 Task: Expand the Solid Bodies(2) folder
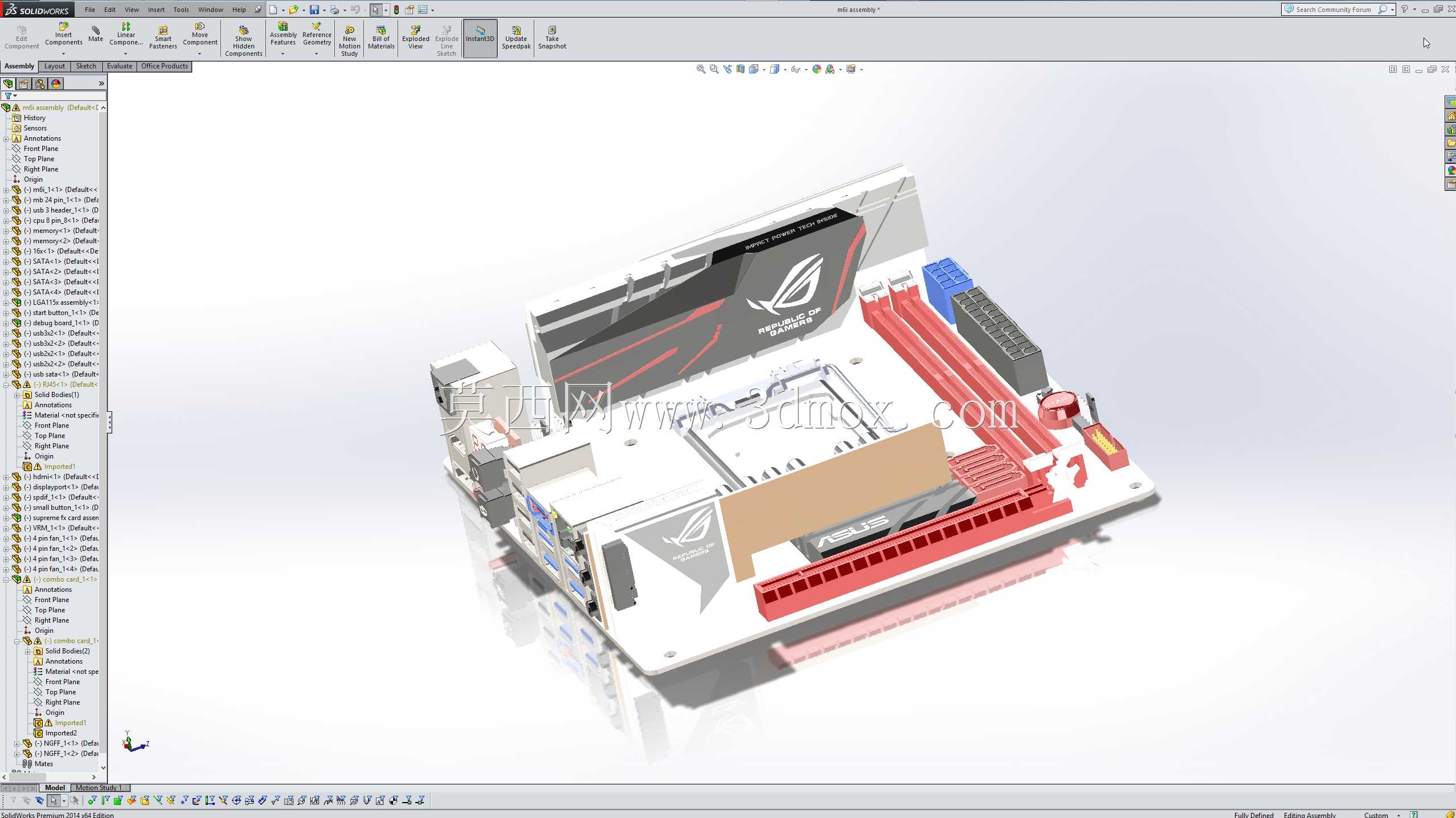28,651
